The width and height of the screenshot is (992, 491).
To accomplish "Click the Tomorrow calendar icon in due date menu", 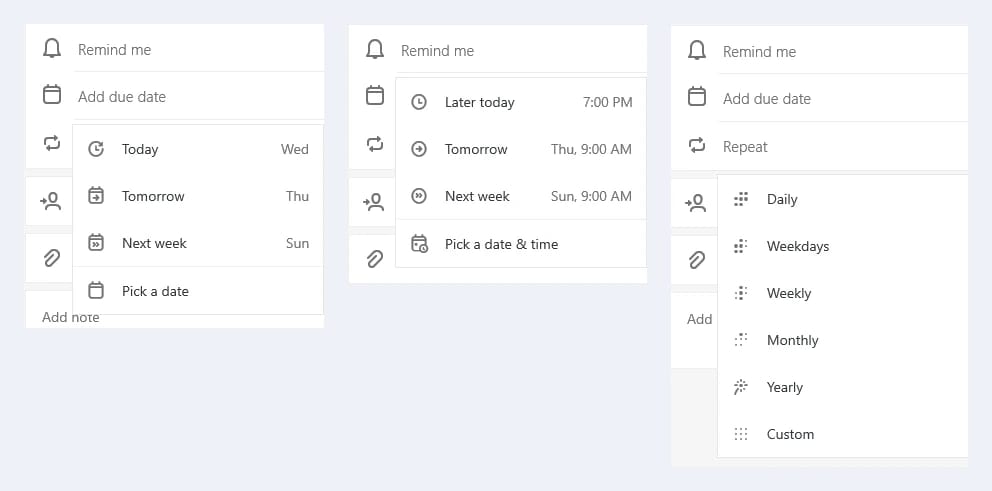I will (96, 196).
